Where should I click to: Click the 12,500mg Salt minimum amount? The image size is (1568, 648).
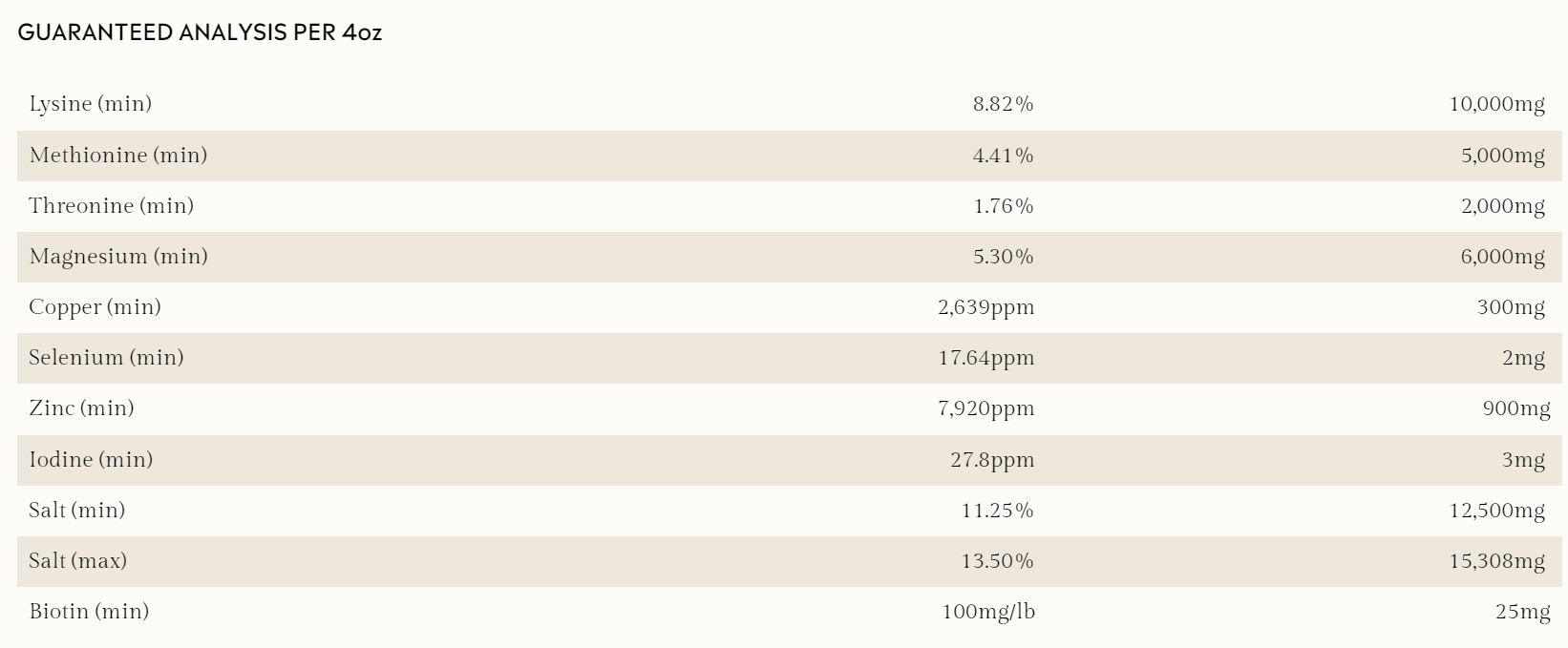coord(1496,511)
